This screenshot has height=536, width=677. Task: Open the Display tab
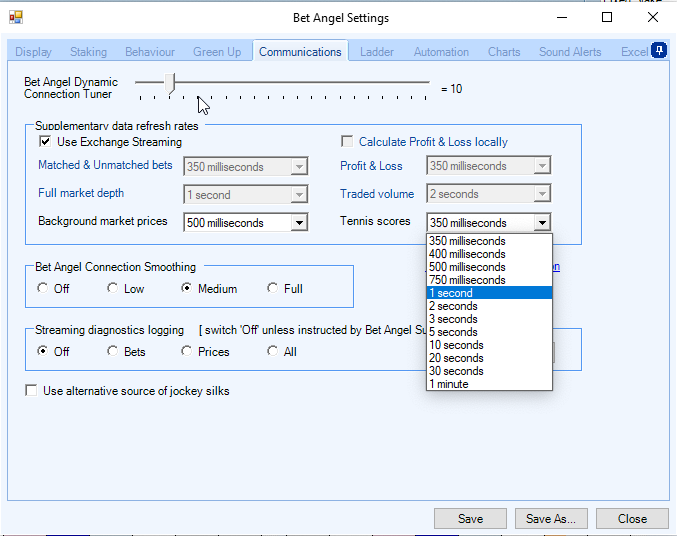pyautogui.click(x=33, y=52)
